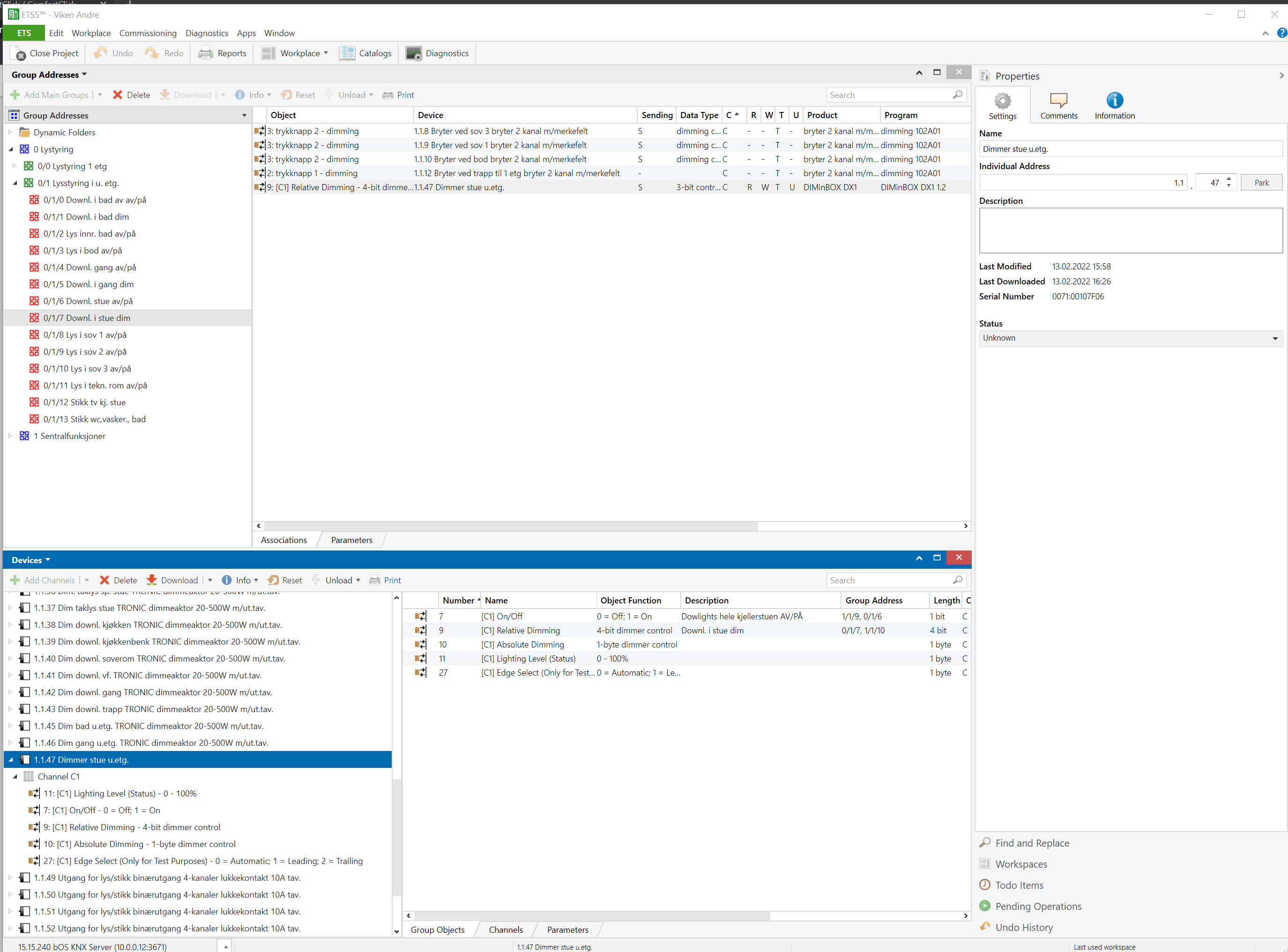
Task: Click the Catalogs toolbar icon
Action: [347, 53]
